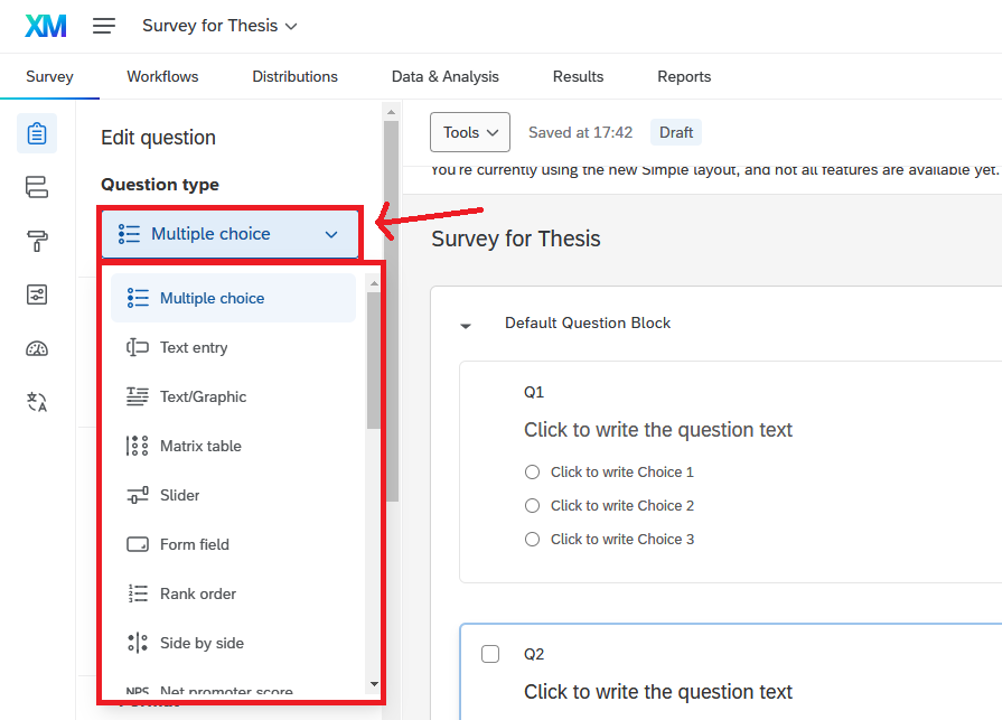This screenshot has height=720, width=1002.
Task: Tick the Q2 question checkbox
Action: click(490, 654)
